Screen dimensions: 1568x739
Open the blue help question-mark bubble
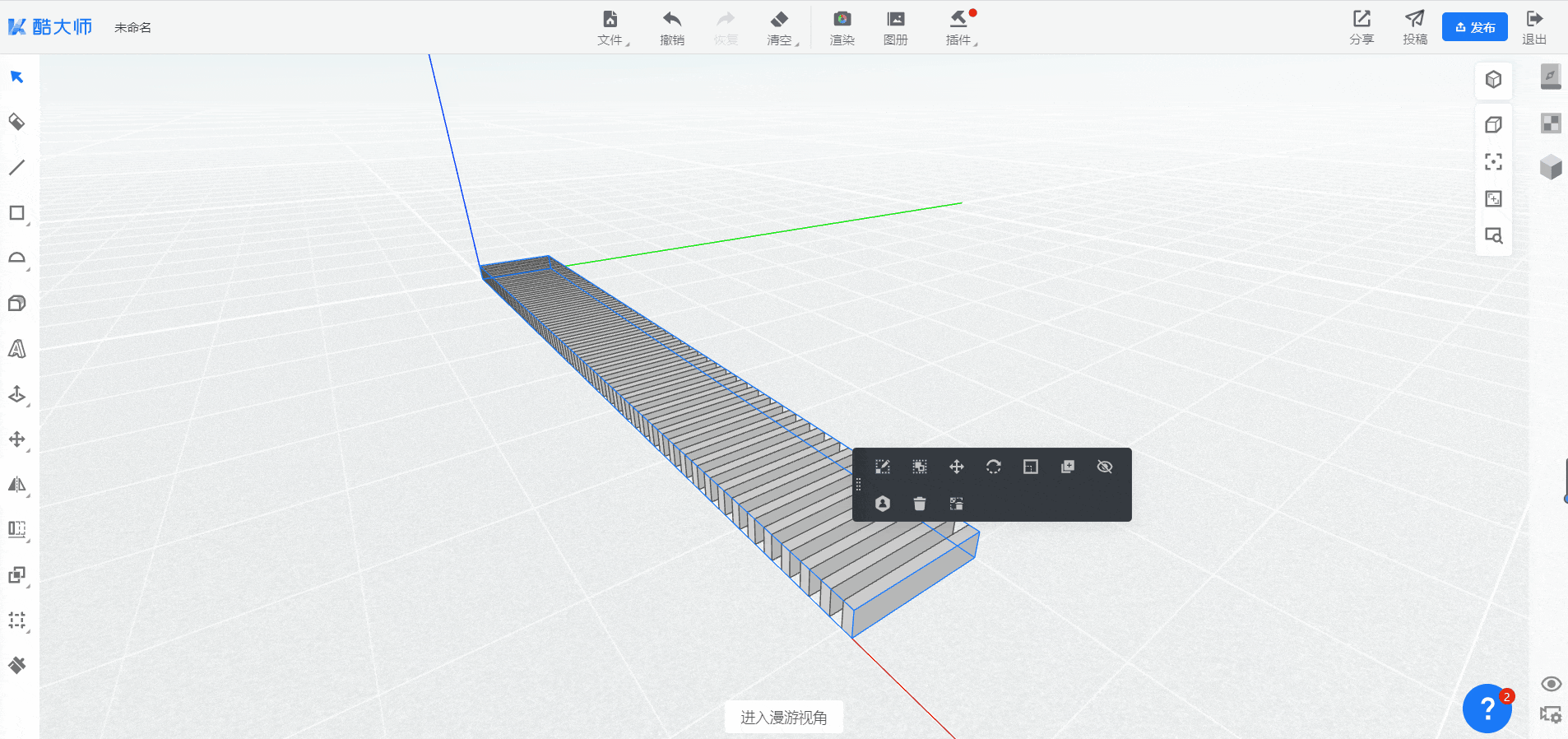[x=1487, y=709]
